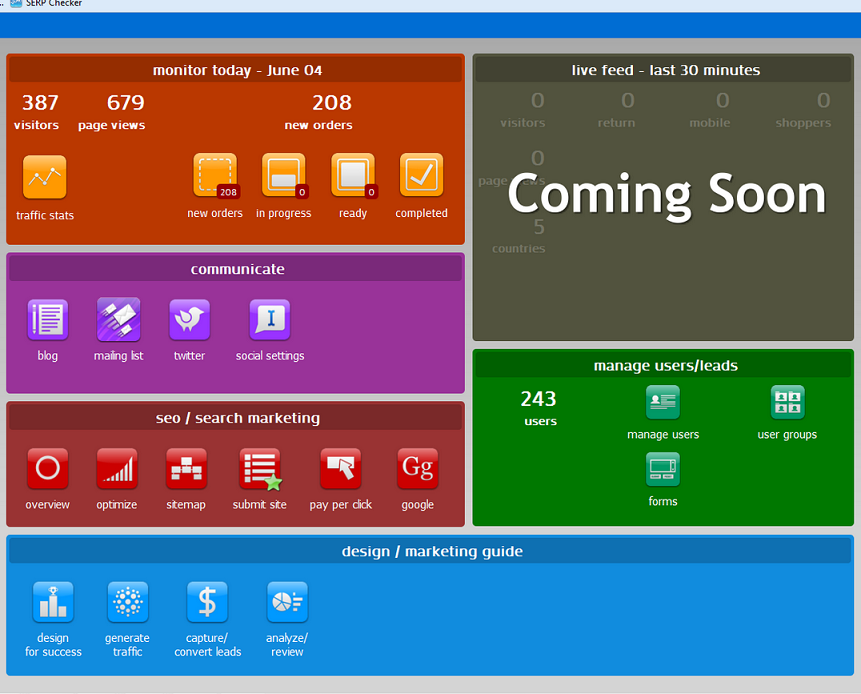This screenshot has width=861, height=694.
Task: Open the mailing list icon
Action: (x=118, y=320)
